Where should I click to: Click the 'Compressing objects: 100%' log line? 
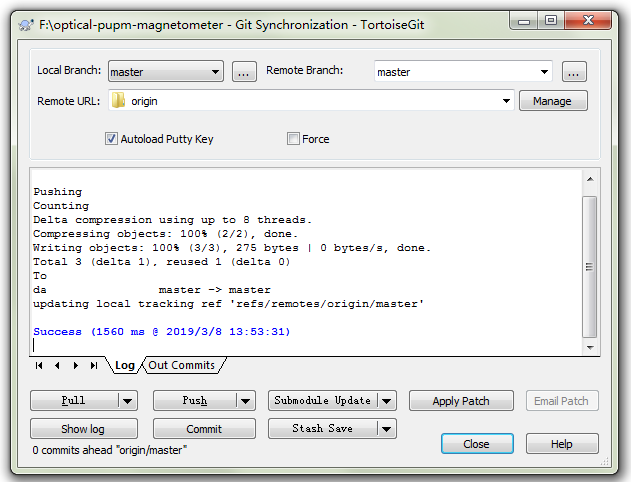point(165,234)
